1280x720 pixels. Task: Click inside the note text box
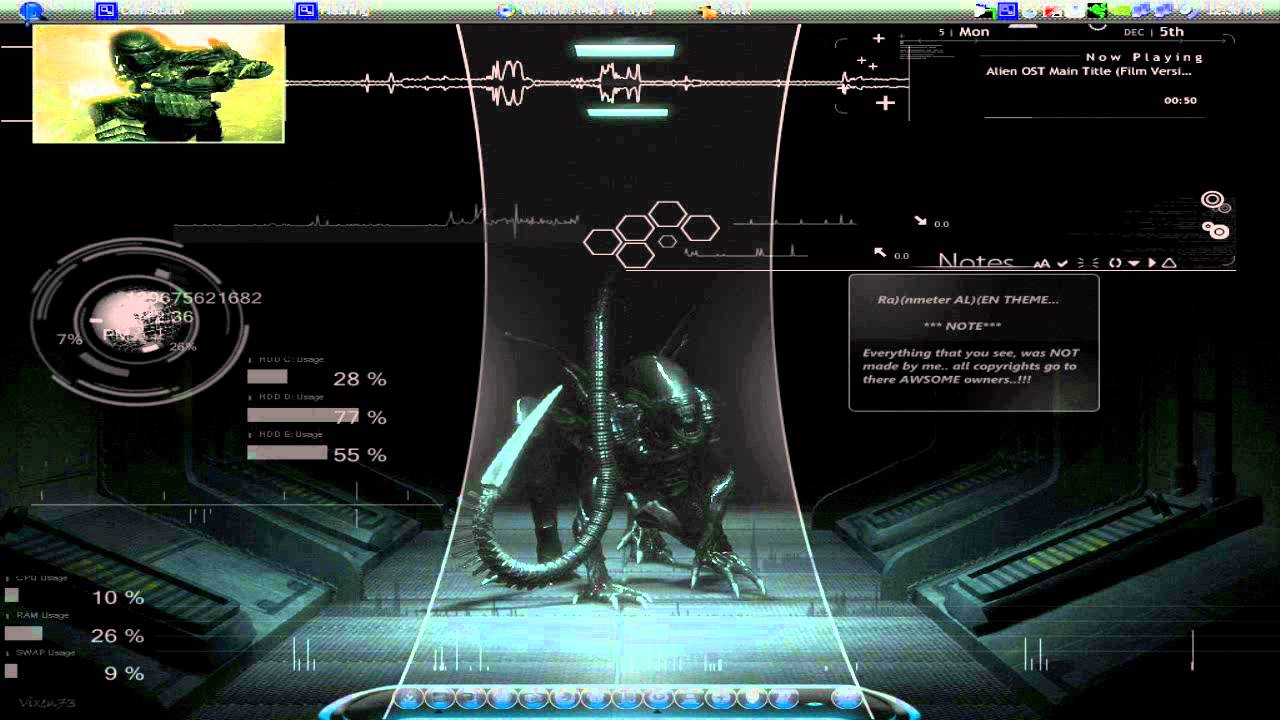974,343
